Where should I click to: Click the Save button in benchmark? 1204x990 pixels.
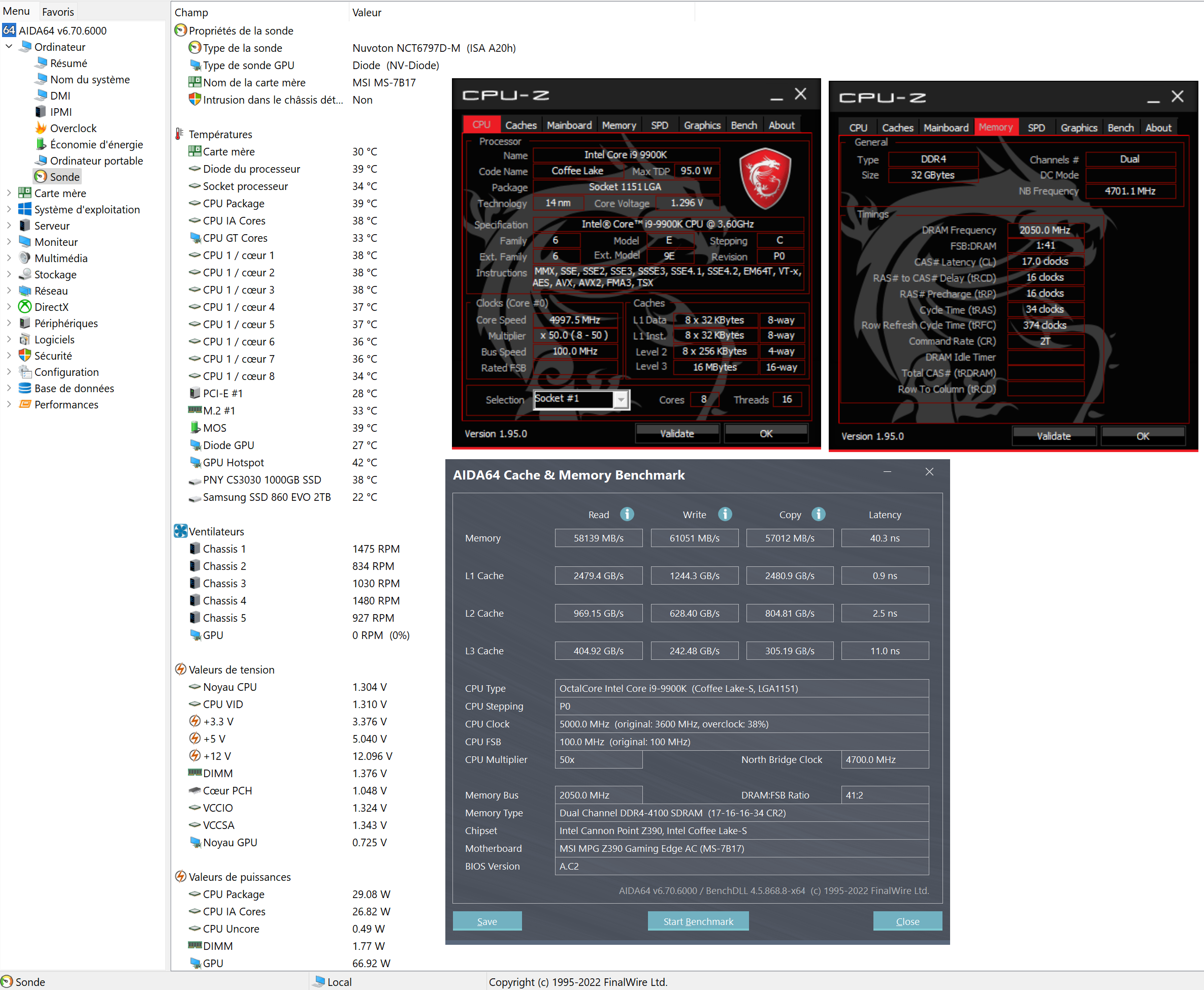(x=487, y=921)
